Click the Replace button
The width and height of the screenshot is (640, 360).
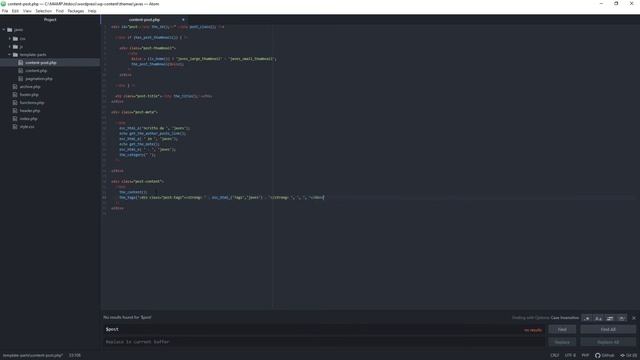pos(562,342)
